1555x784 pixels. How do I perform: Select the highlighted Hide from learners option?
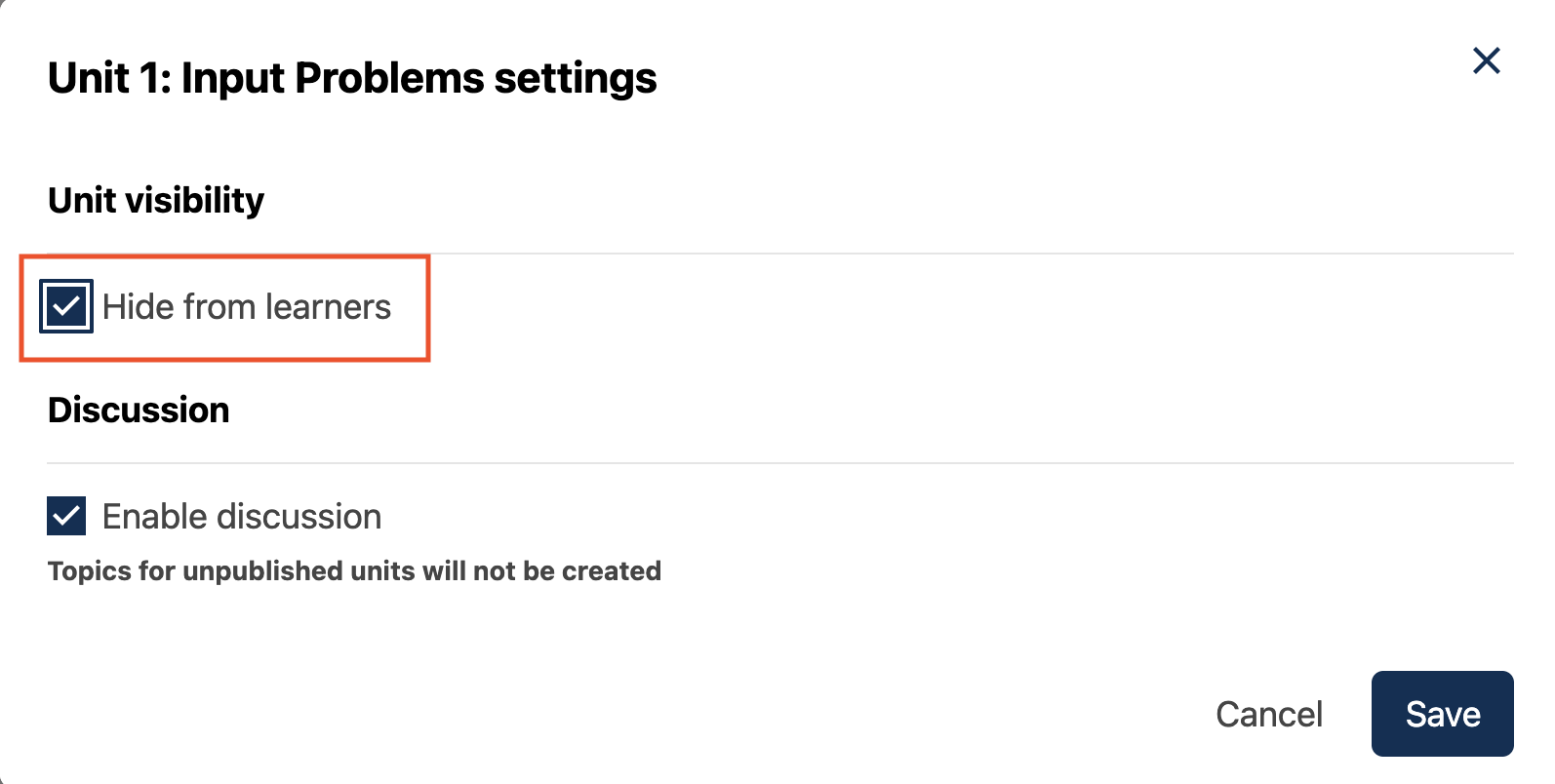[x=66, y=306]
